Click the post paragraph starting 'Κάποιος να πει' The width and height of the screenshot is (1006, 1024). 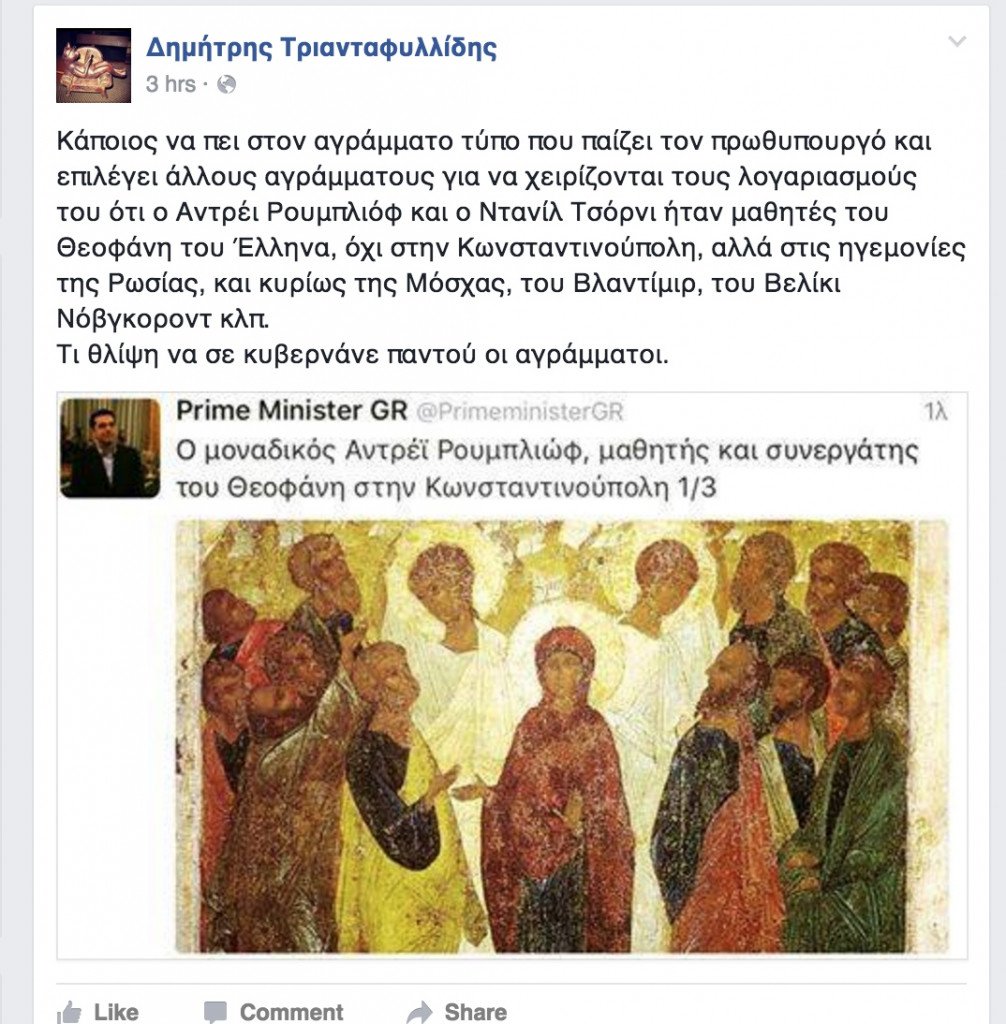point(511,230)
